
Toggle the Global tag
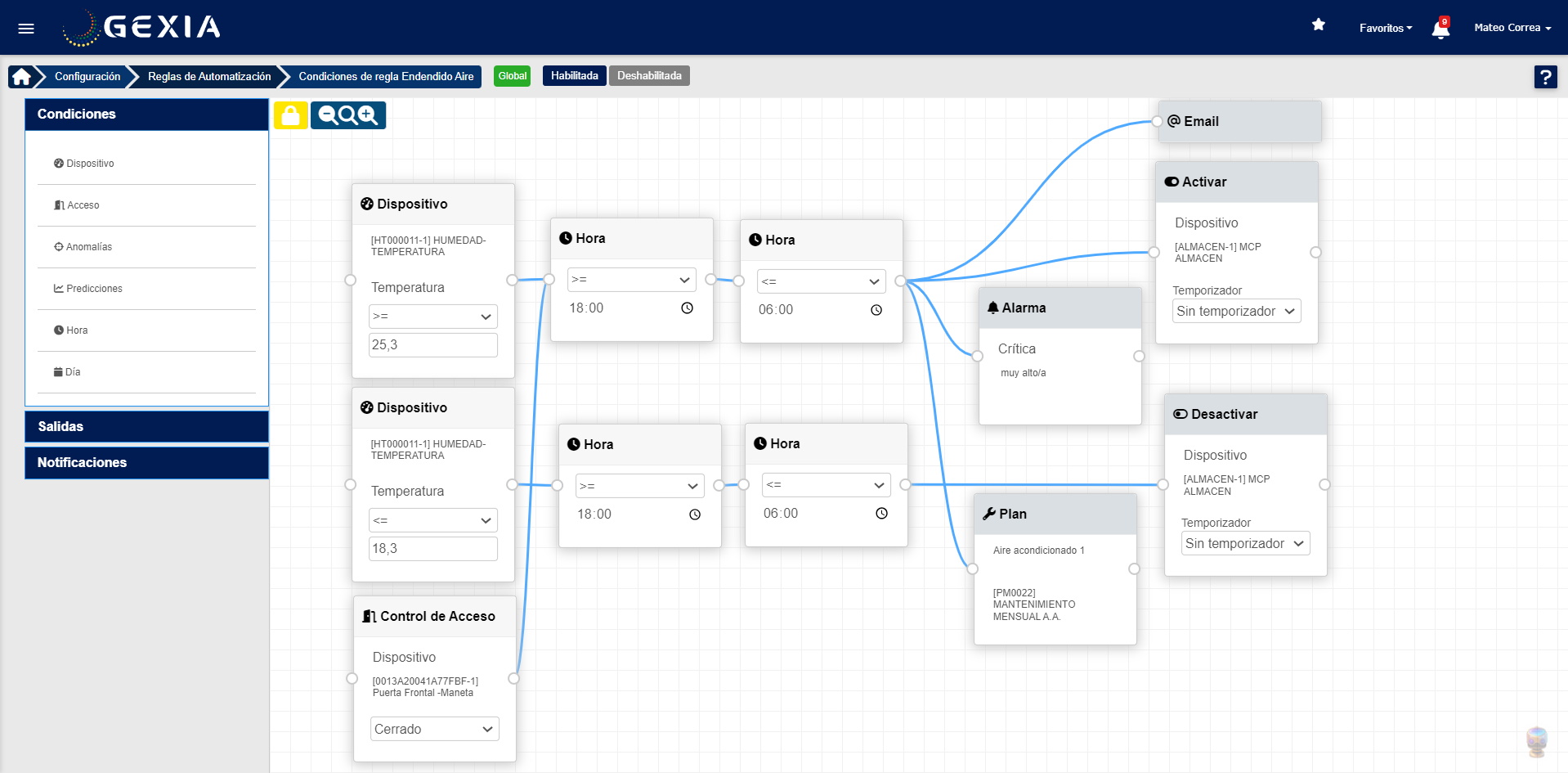click(513, 76)
